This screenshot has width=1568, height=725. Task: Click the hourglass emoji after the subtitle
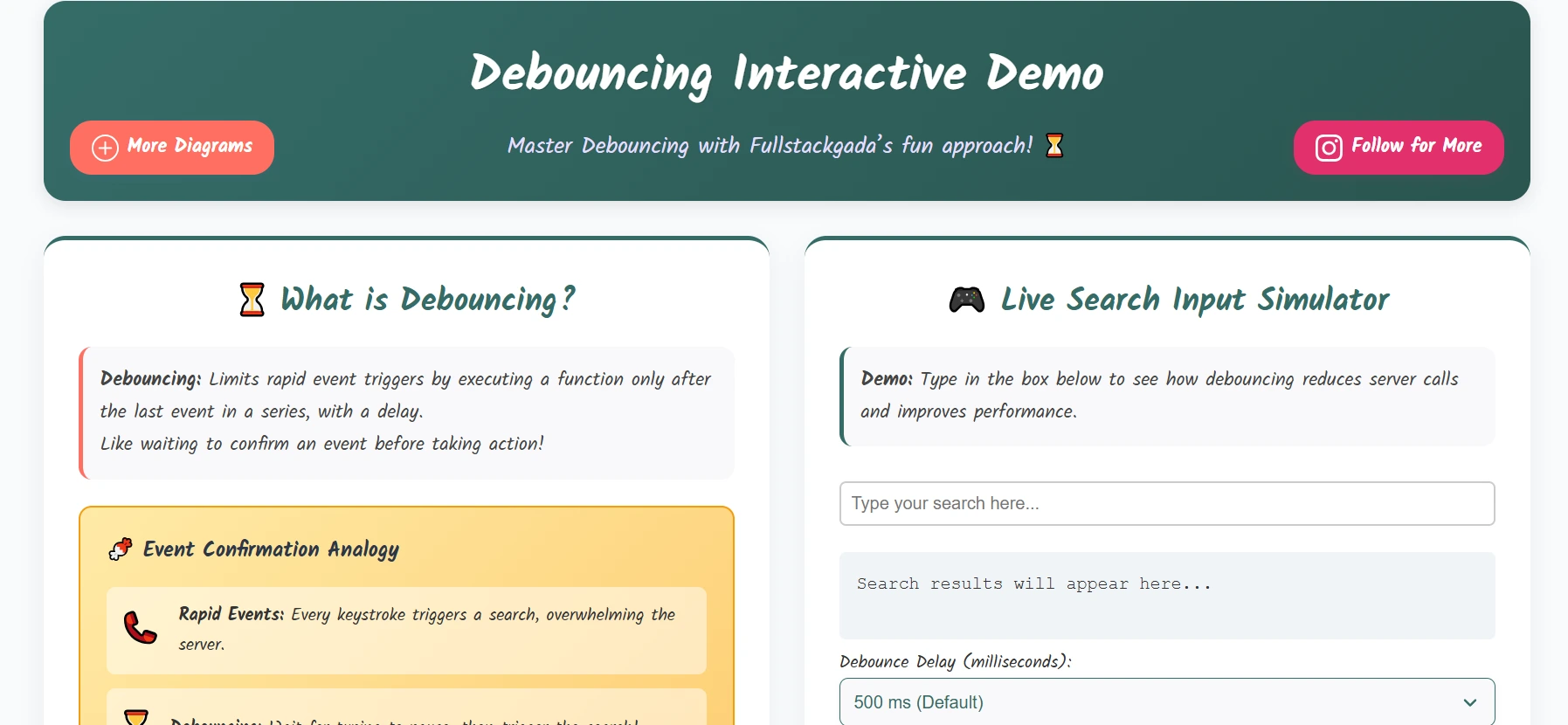click(x=1054, y=145)
